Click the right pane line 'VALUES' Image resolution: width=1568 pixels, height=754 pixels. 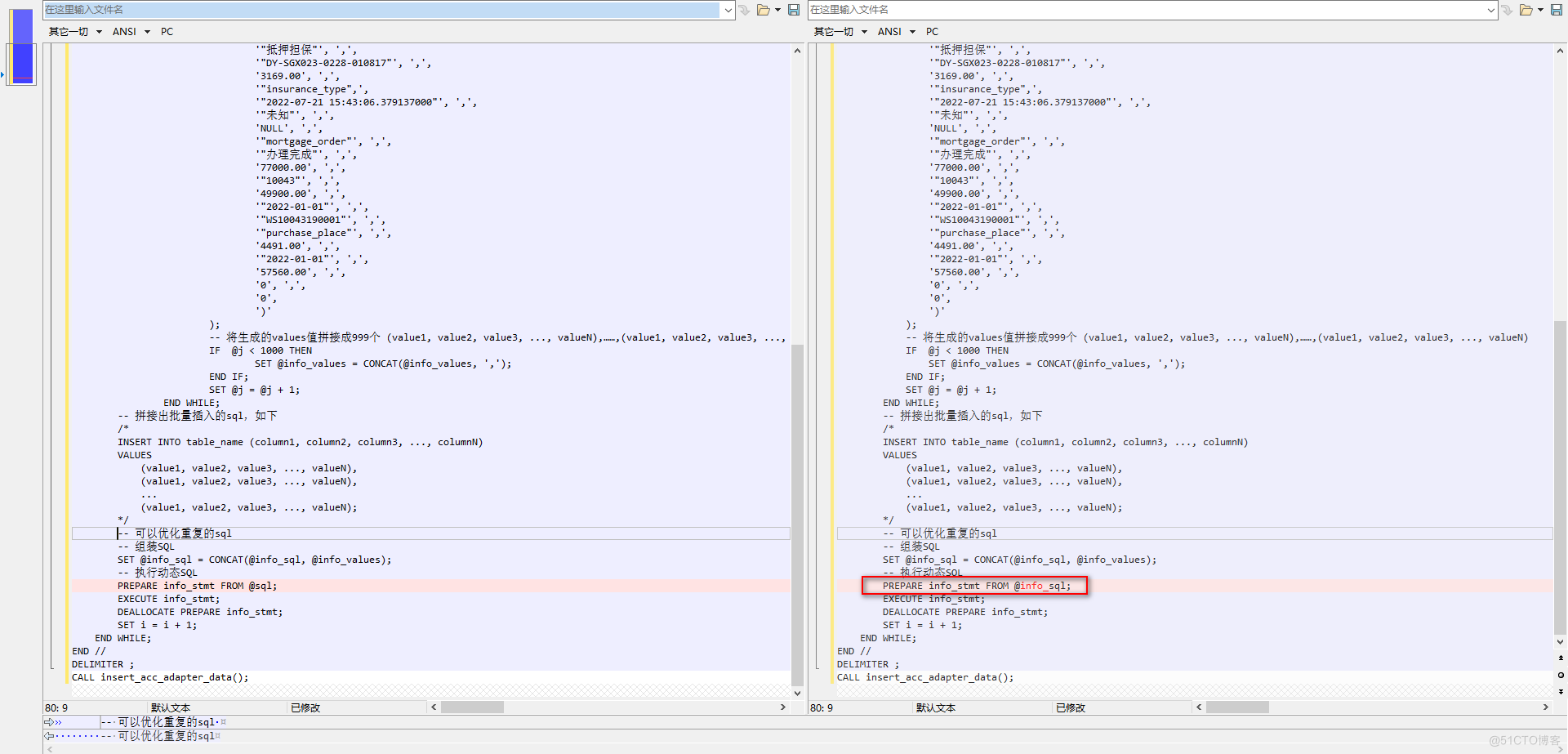coord(900,455)
